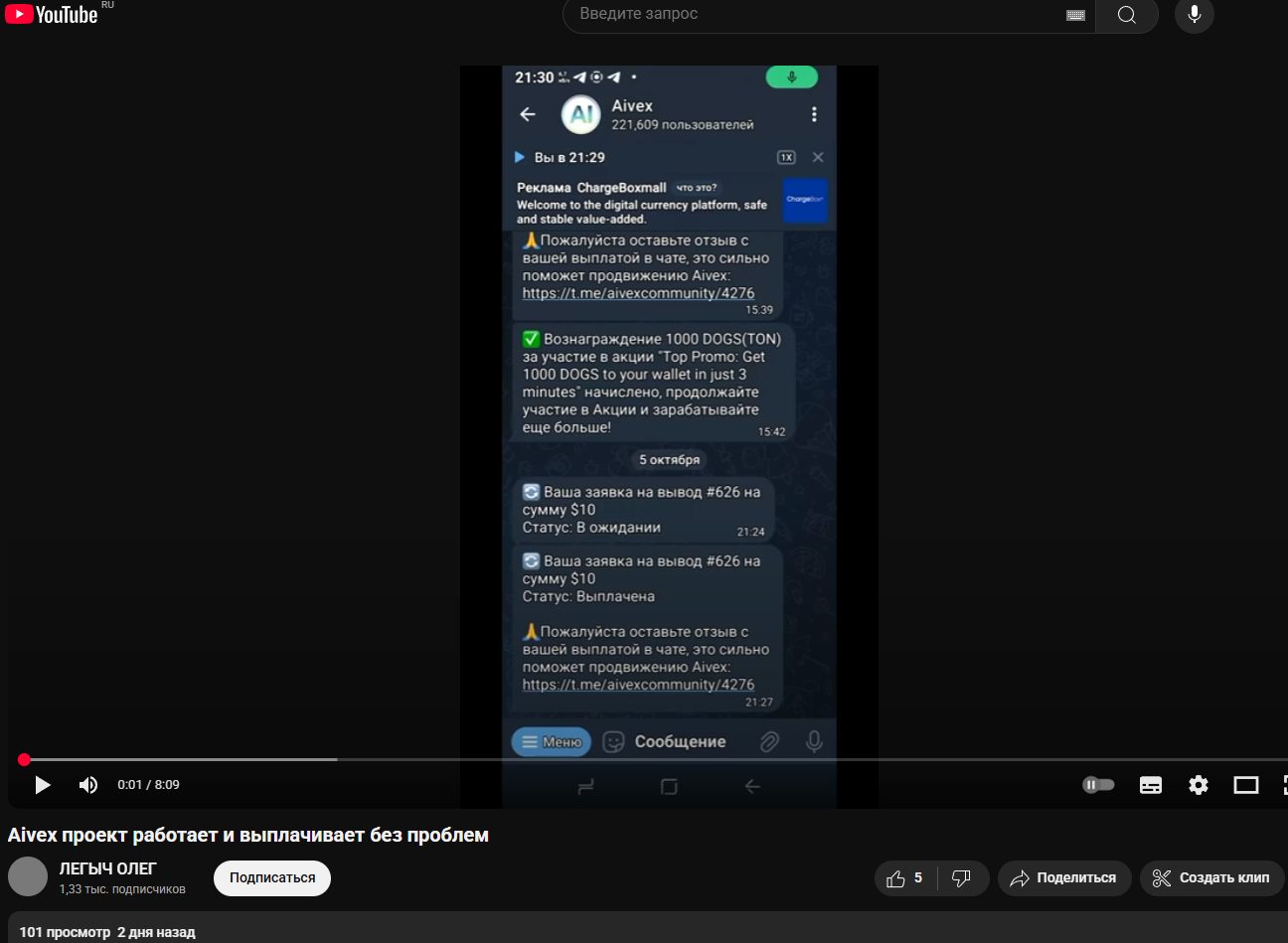Screen dimensions: 1288x943
Task: Toggle subtitles on the player
Action: pyautogui.click(x=1151, y=785)
